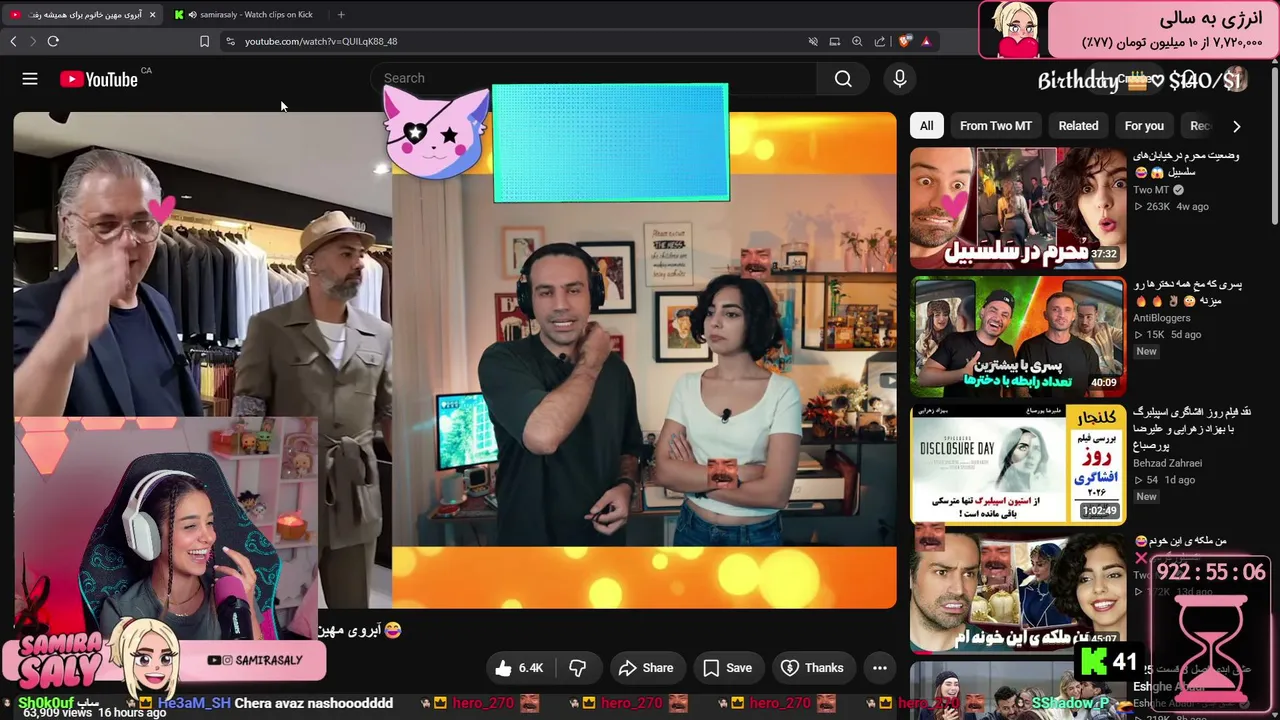Close the YouTube browser tab
1280x720 pixels.
(152, 15)
